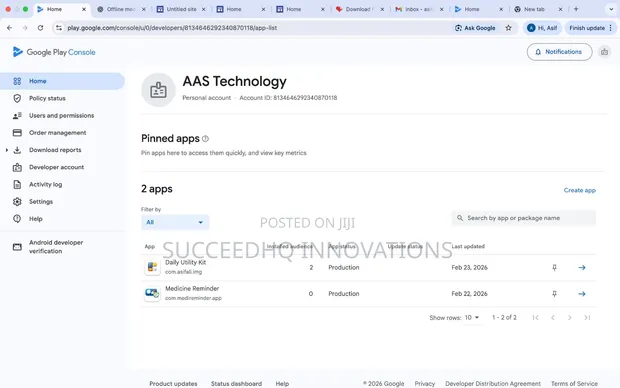Viewport: 620px width, 388px height.
Task: Pin the Daily Utility Kit app
Action: (x=554, y=268)
